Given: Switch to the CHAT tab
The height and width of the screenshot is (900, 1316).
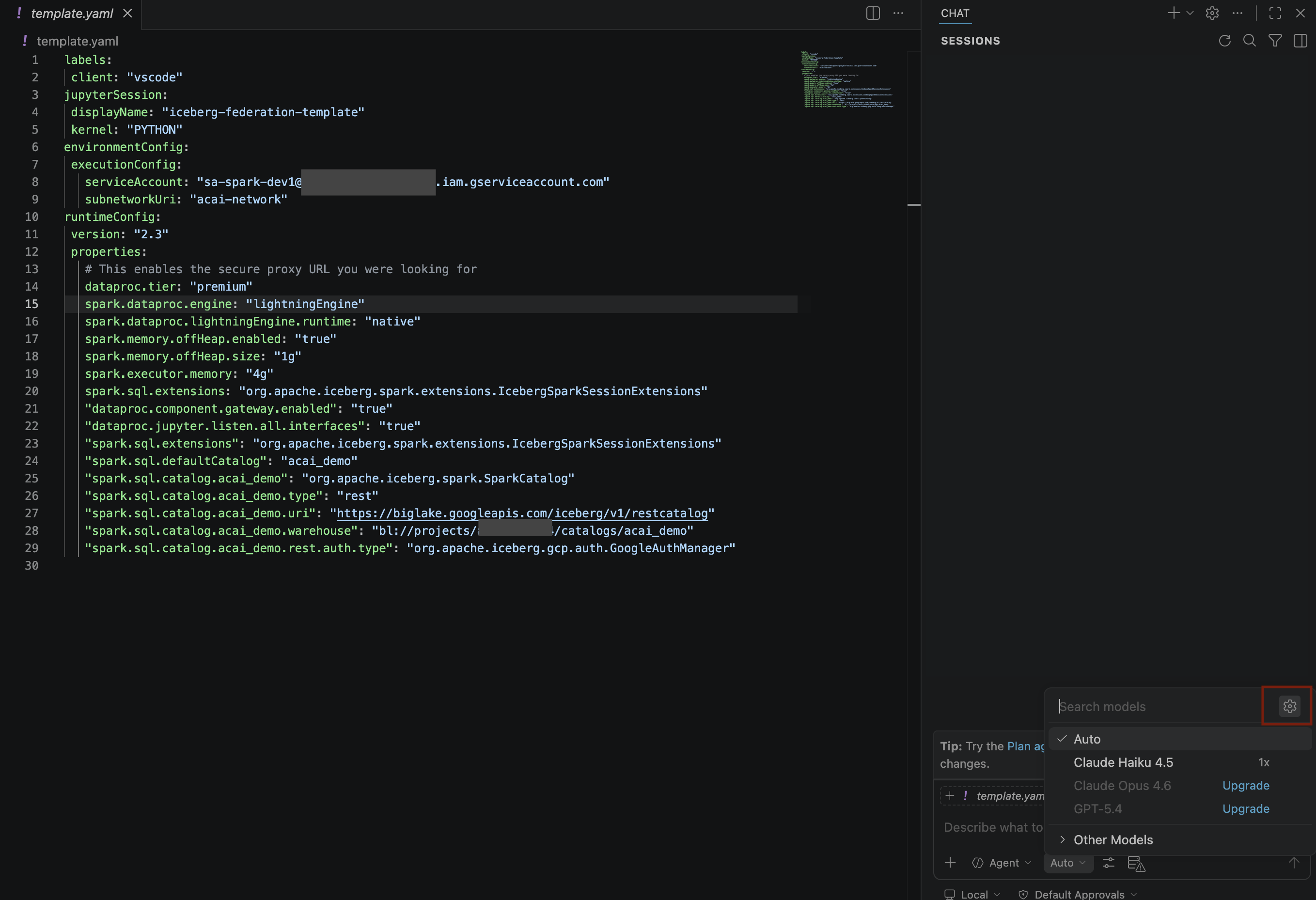Looking at the screenshot, I should (955, 13).
